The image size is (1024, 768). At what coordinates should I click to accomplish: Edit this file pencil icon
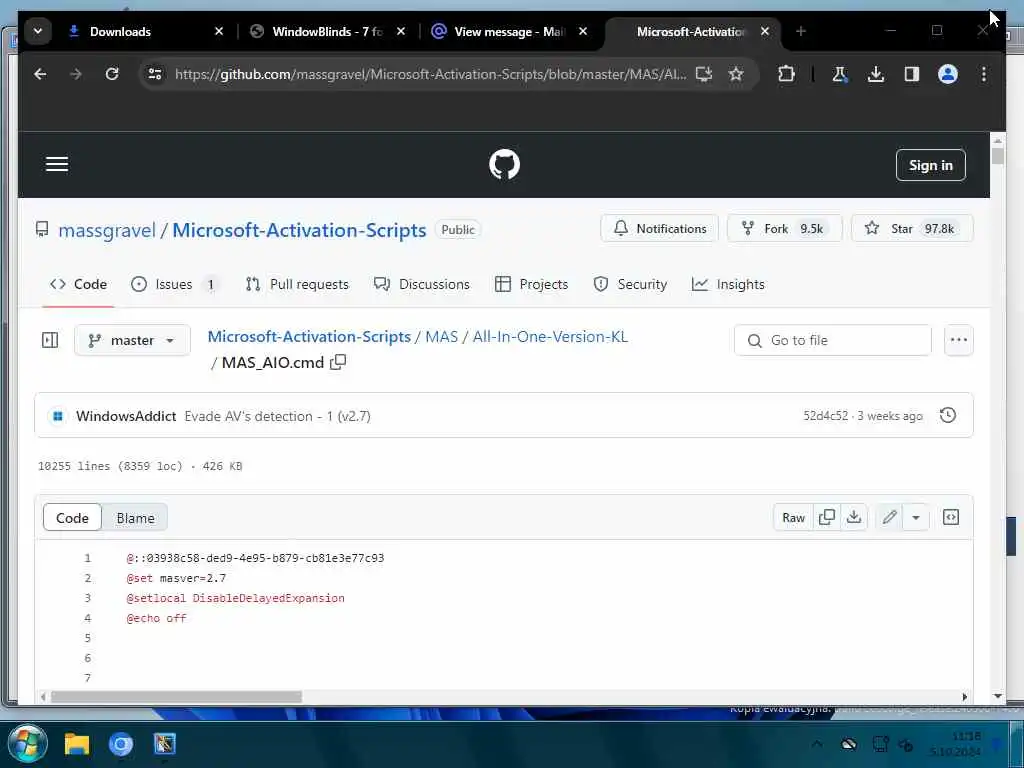[889, 517]
